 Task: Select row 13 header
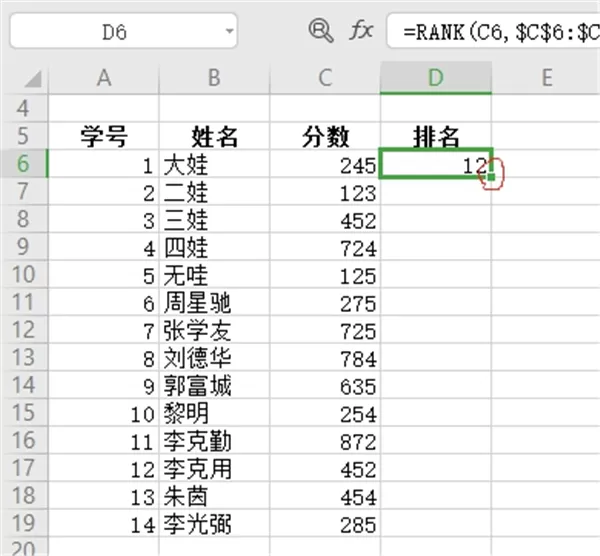point(24,357)
